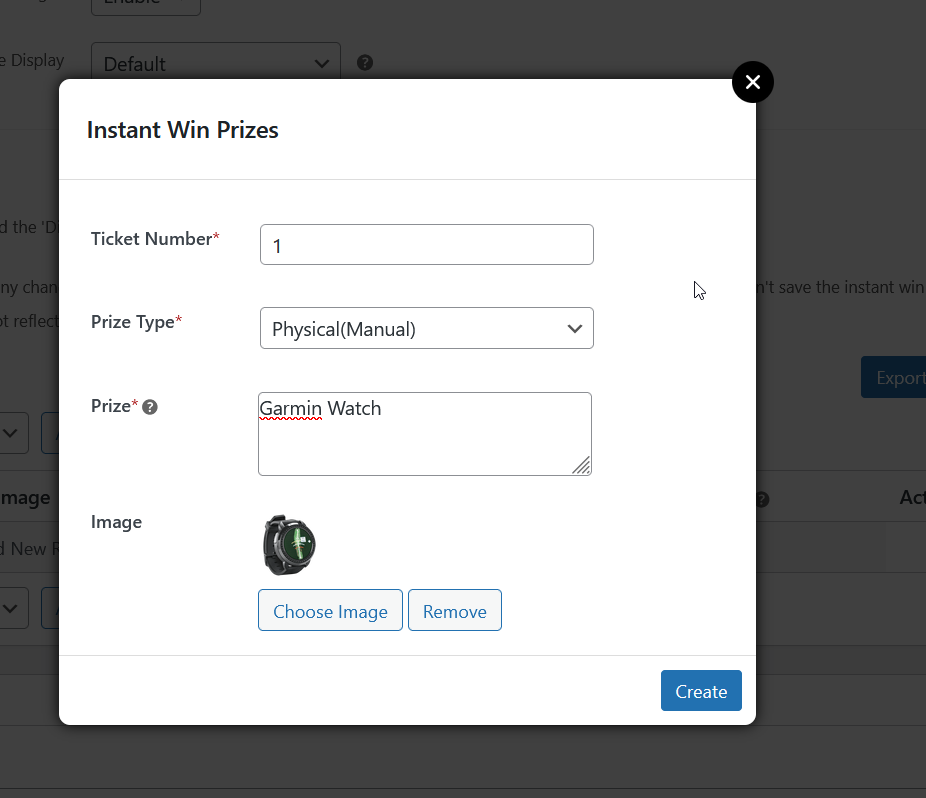
Task: Expand the dimmed Default display dropdown
Action: tap(215, 63)
